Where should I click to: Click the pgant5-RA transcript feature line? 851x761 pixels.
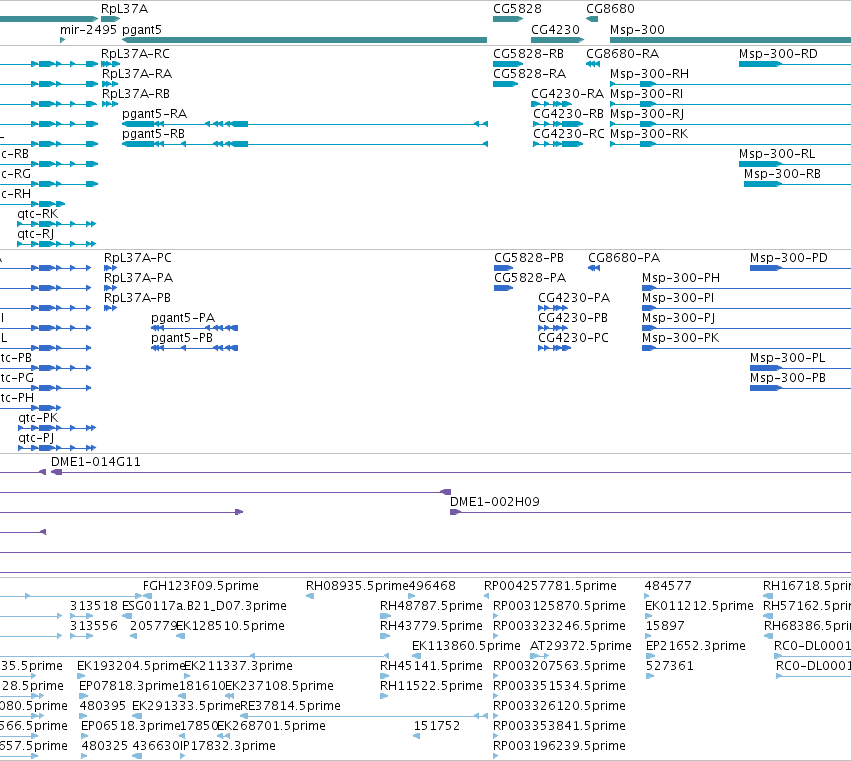coord(304,124)
